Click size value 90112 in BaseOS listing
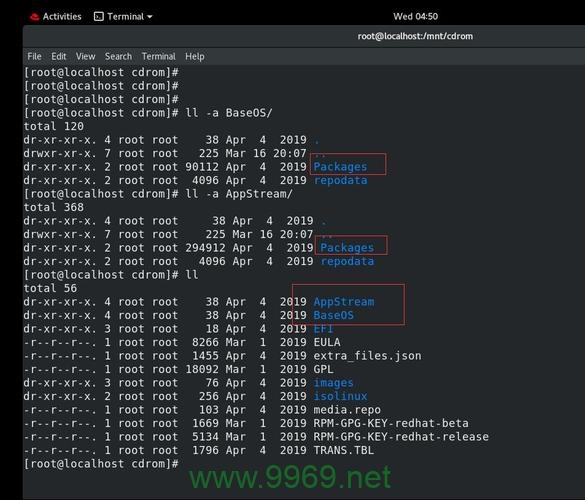Image resolution: width=585 pixels, height=500 pixels. click(x=202, y=167)
